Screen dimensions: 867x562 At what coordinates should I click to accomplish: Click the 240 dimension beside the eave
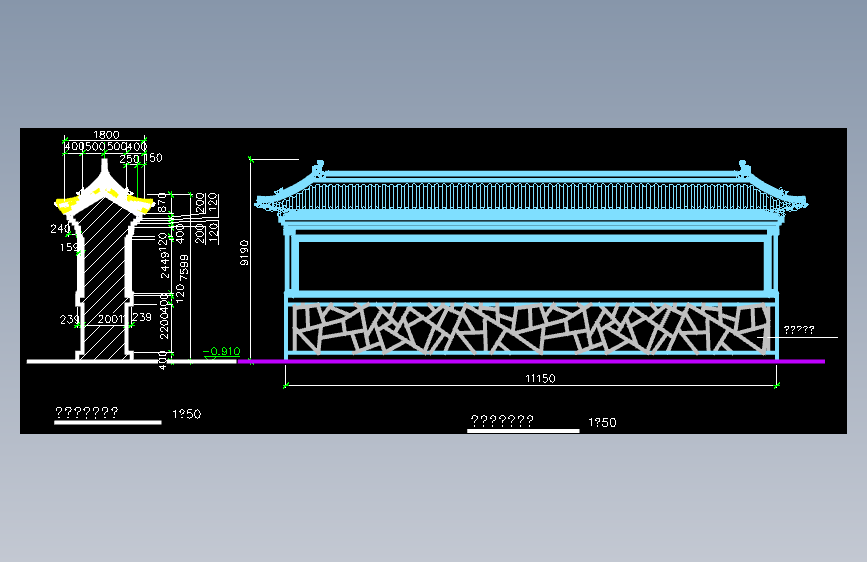pos(60,228)
